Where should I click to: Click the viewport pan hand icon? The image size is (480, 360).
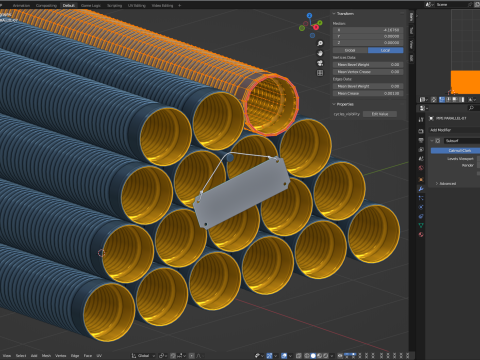(320, 53)
